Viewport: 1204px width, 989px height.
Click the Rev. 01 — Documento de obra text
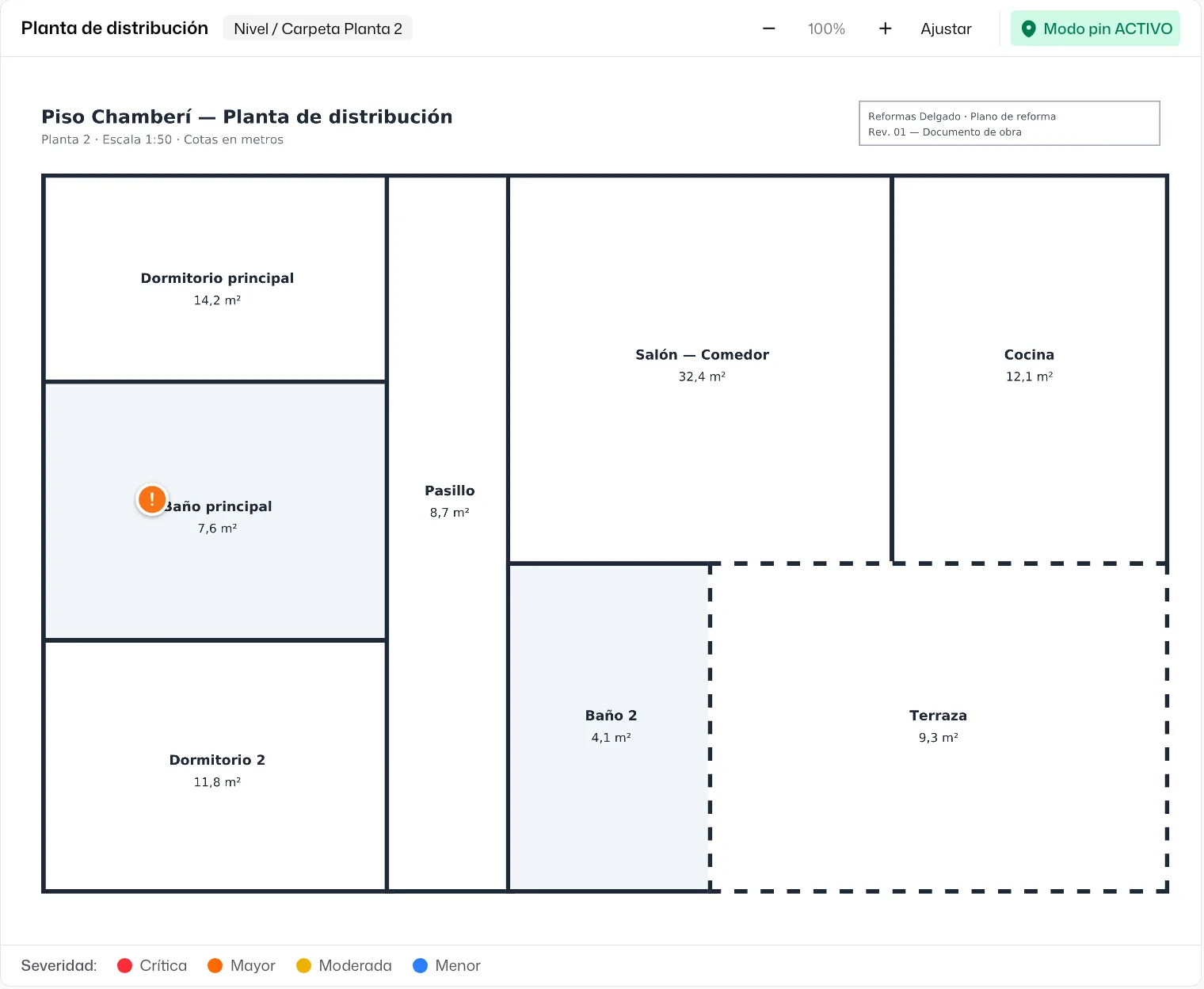[x=945, y=132]
